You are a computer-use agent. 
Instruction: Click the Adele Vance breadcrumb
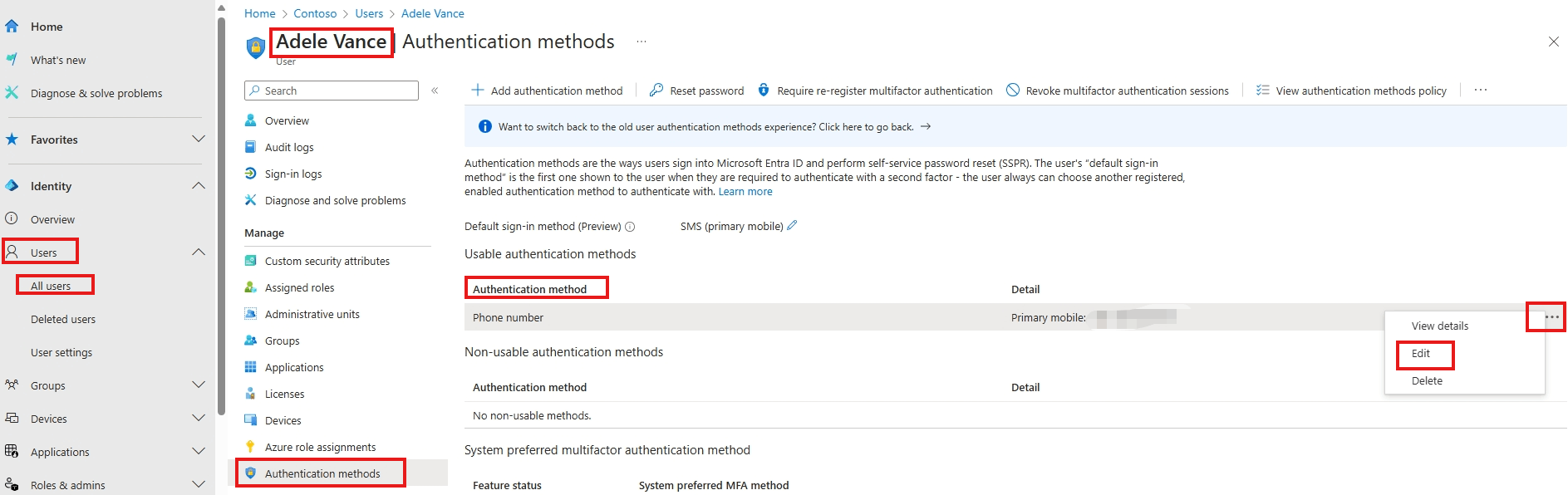[432, 13]
